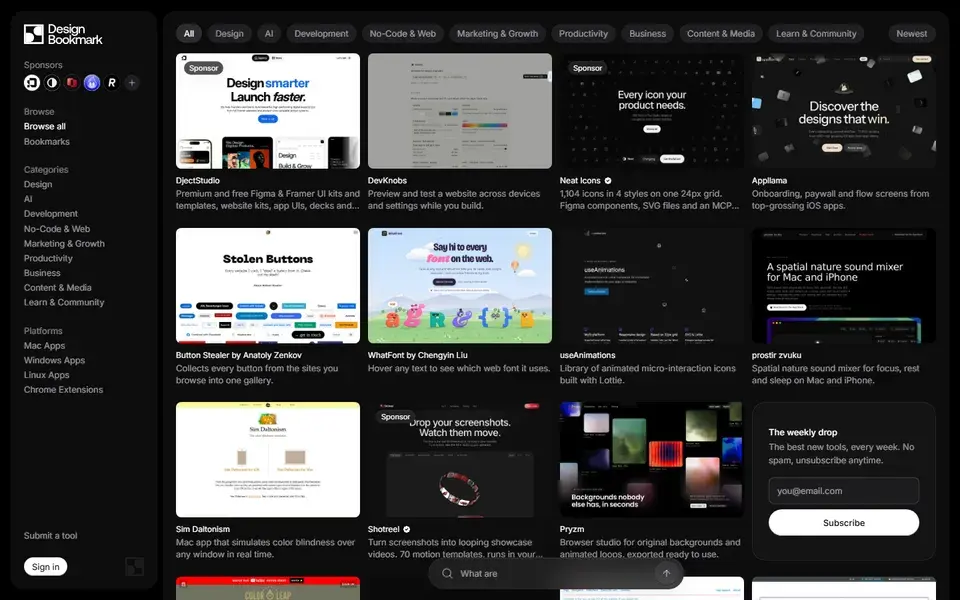Open the half-circle contrast sponsor icon
Viewport: 960px width, 600px height.
52,82
